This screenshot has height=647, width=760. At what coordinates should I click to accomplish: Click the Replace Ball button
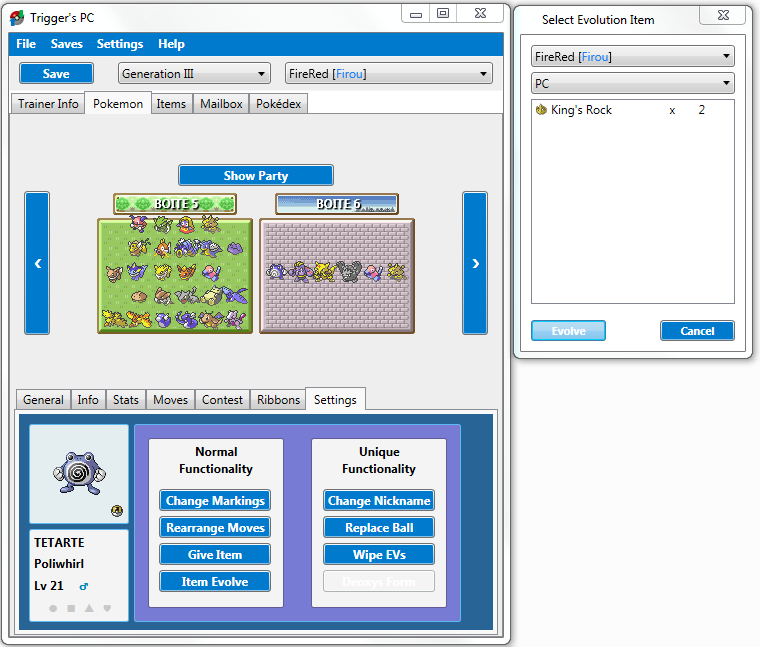pos(379,528)
